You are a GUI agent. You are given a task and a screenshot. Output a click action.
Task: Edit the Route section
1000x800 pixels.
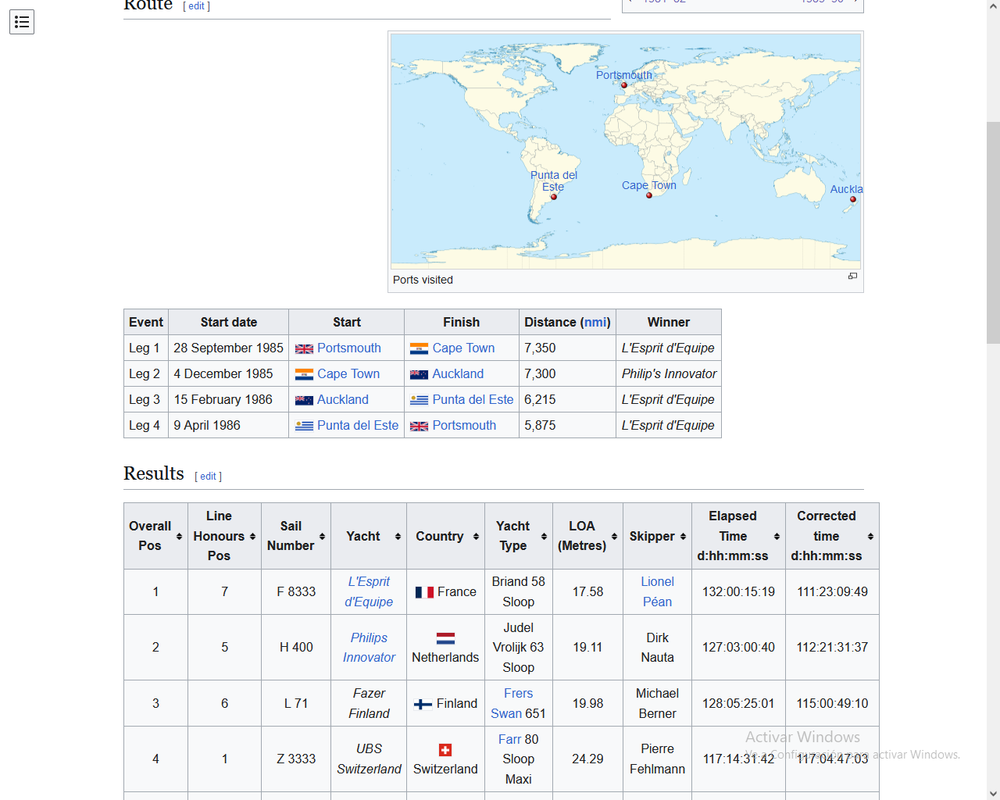(x=196, y=6)
